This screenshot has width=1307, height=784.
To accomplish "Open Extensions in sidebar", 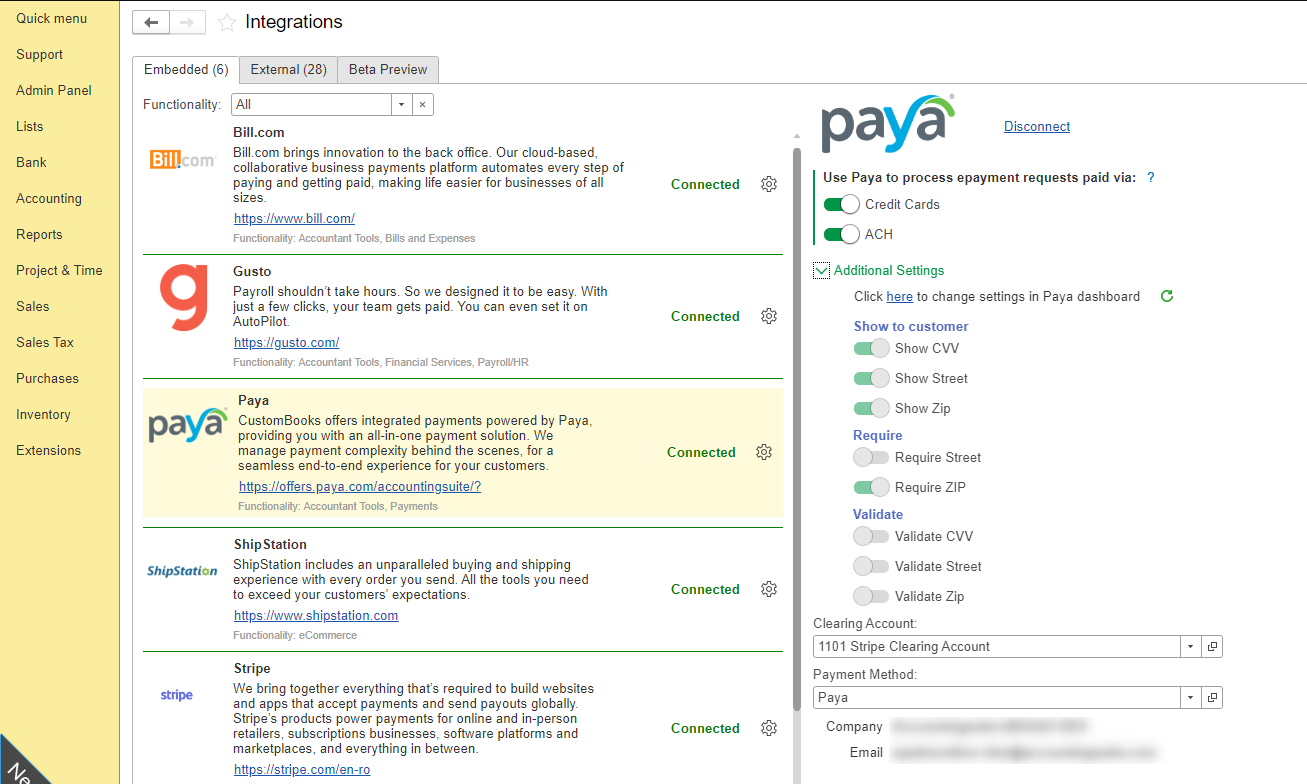I will point(48,450).
